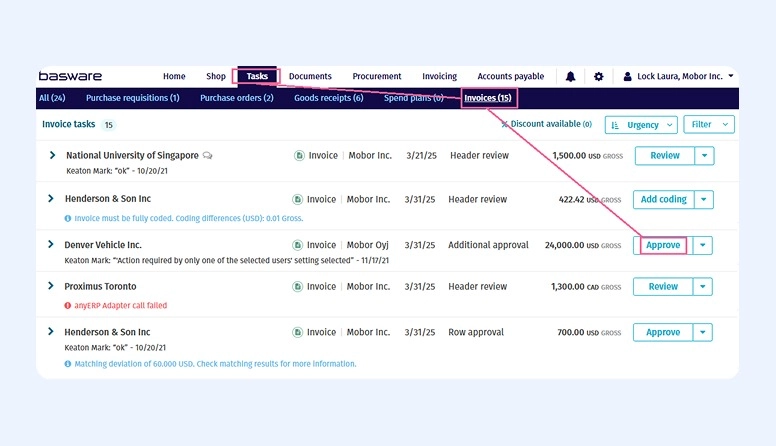Expand the Proximus Toronto invoice row
This screenshot has height=446, width=776.
click(x=50, y=286)
